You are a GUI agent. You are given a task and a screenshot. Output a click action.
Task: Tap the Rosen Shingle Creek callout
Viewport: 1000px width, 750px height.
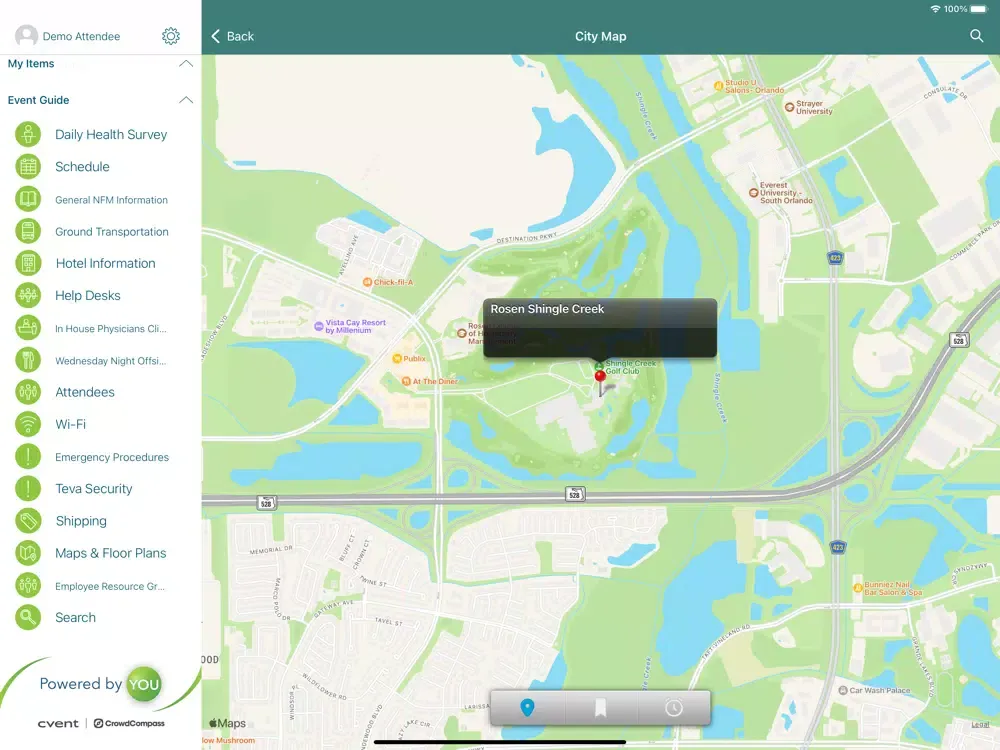(x=599, y=327)
